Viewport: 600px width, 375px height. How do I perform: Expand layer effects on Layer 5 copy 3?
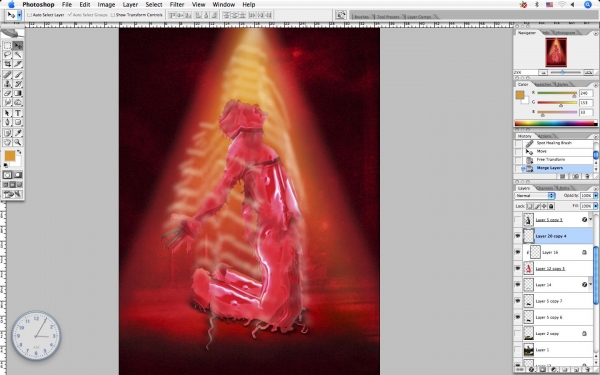pos(590,220)
